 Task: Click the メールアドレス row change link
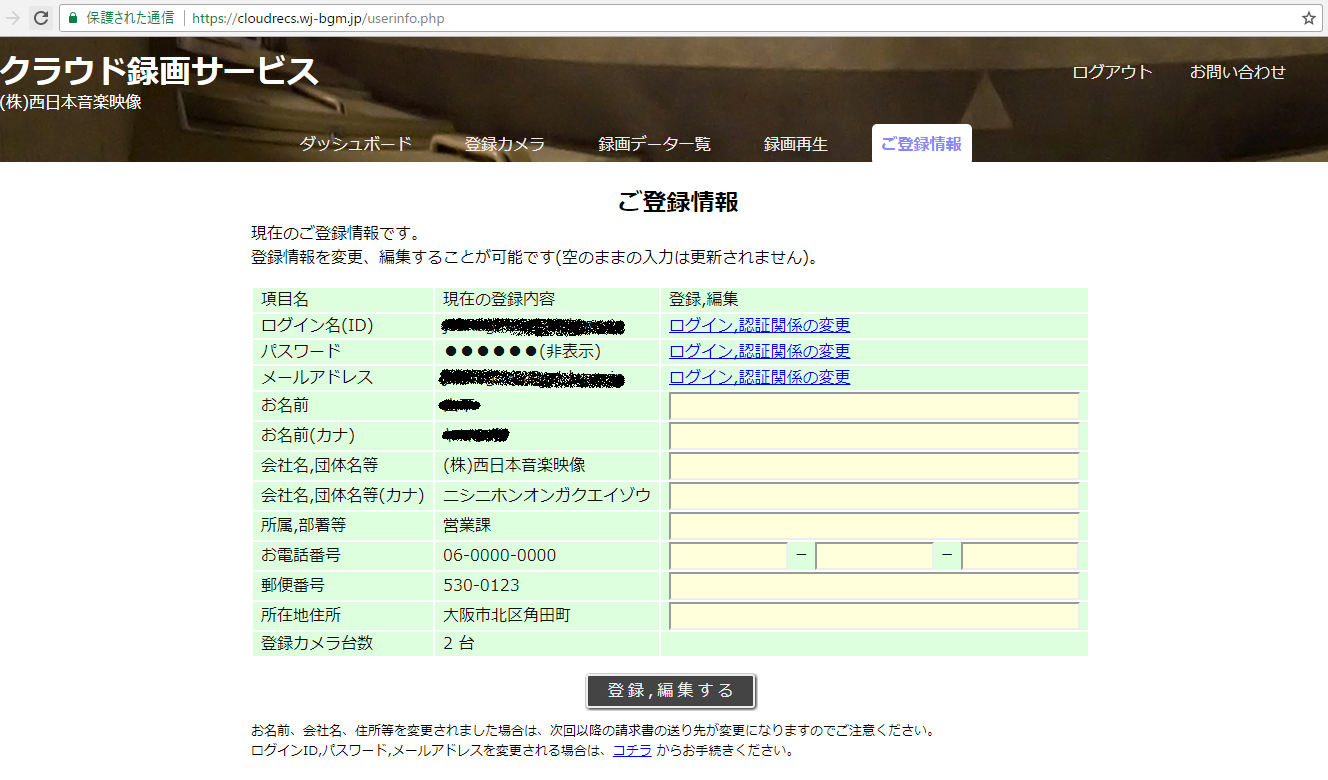(x=759, y=378)
